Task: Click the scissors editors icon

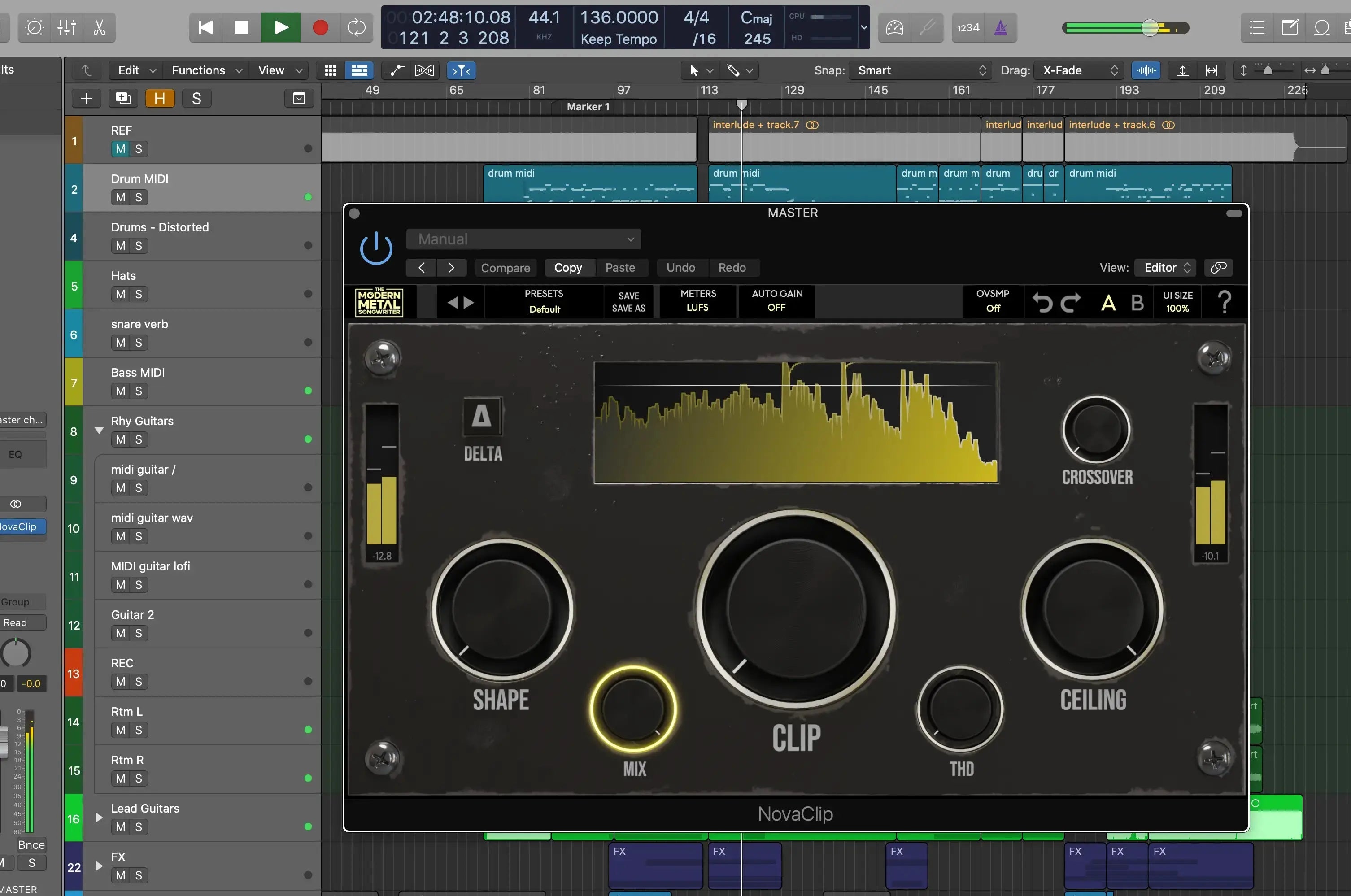Action: tap(100, 27)
